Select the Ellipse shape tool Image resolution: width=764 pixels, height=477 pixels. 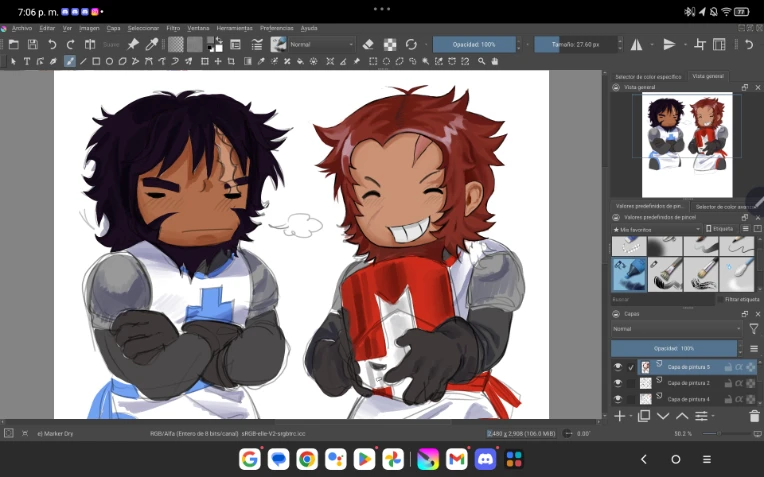click(x=109, y=61)
